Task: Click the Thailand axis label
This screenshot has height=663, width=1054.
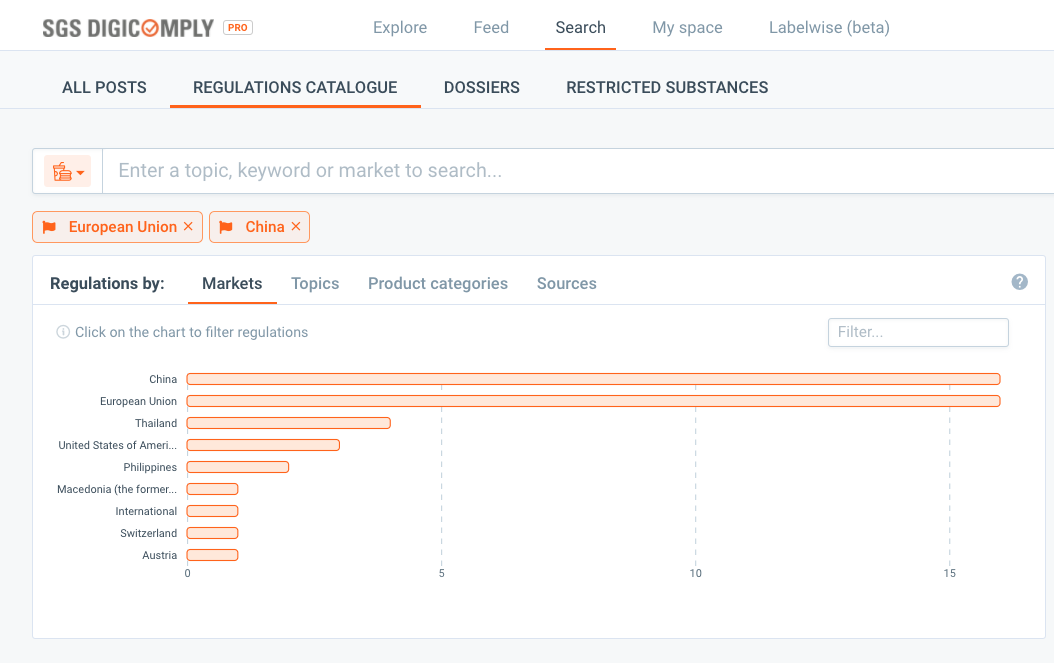Action: point(156,423)
